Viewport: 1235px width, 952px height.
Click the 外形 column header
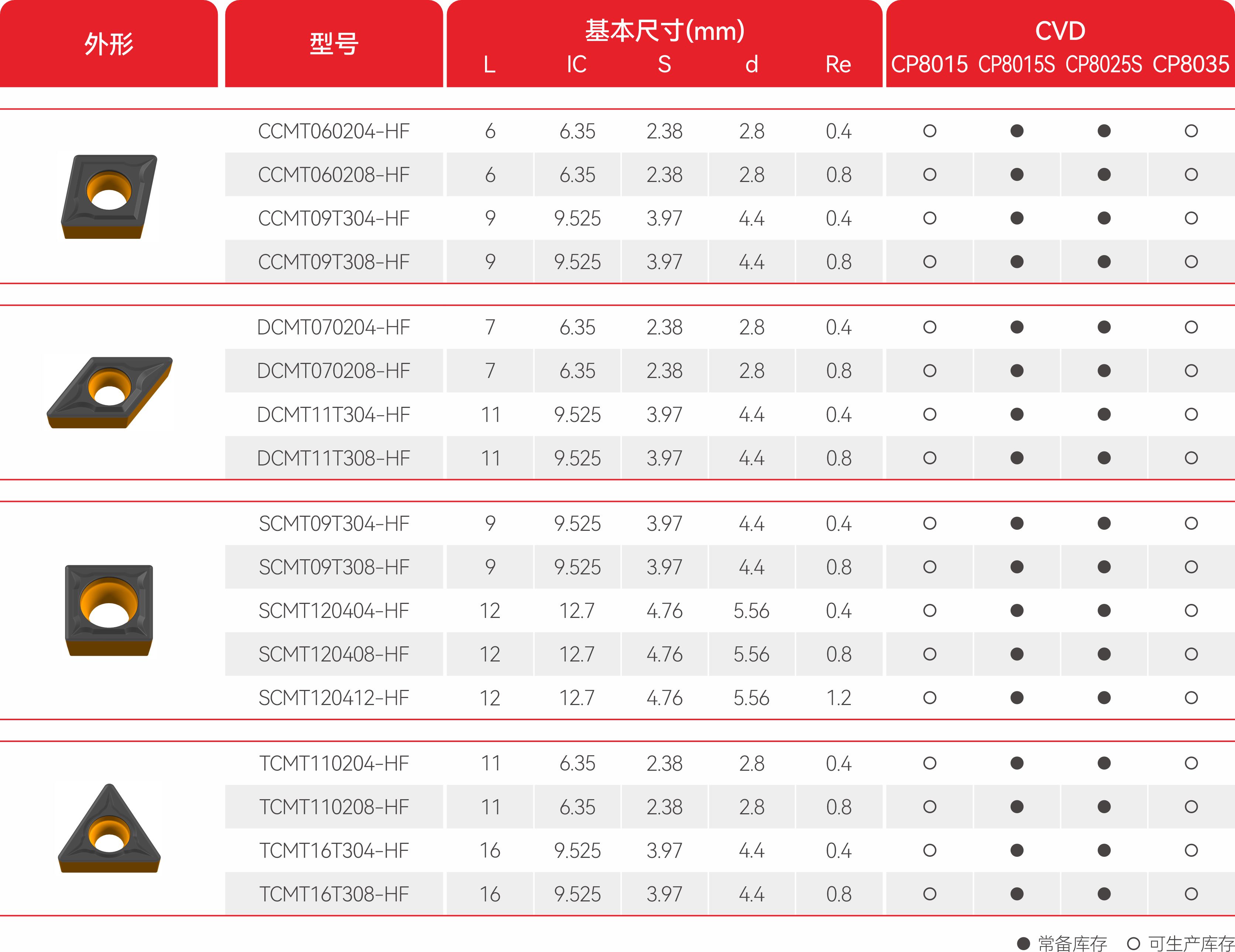(x=109, y=44)
